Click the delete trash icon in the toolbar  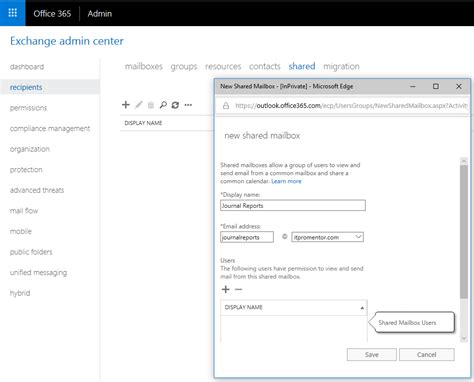point(151,105)
